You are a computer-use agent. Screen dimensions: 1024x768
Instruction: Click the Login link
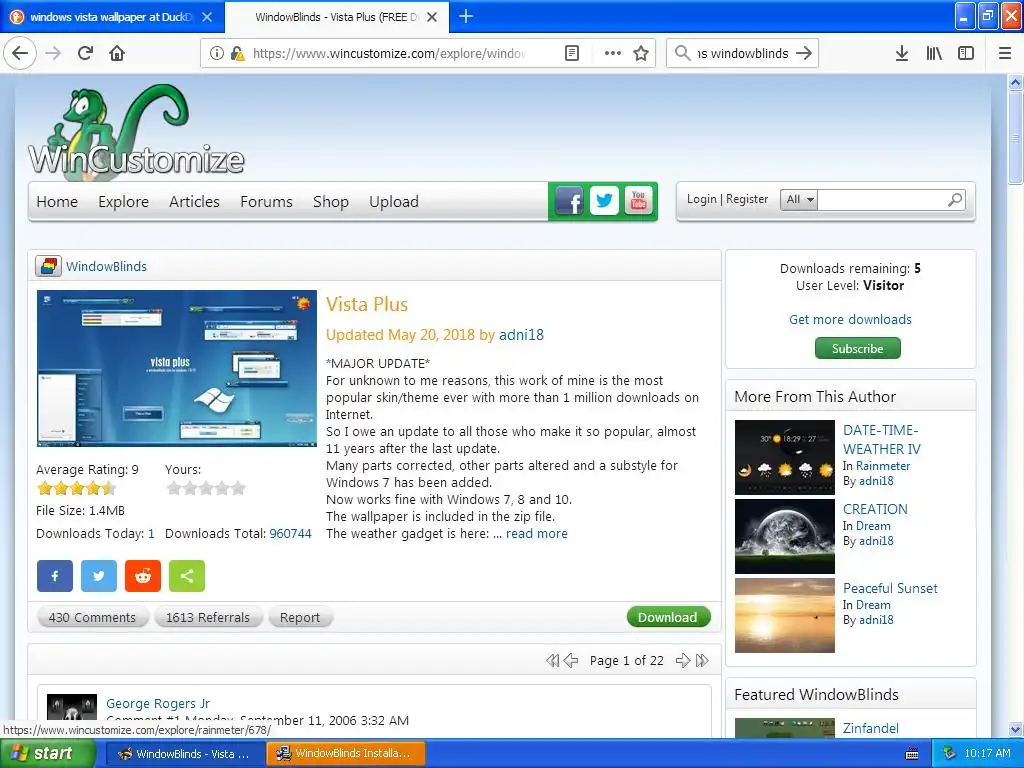701,199
